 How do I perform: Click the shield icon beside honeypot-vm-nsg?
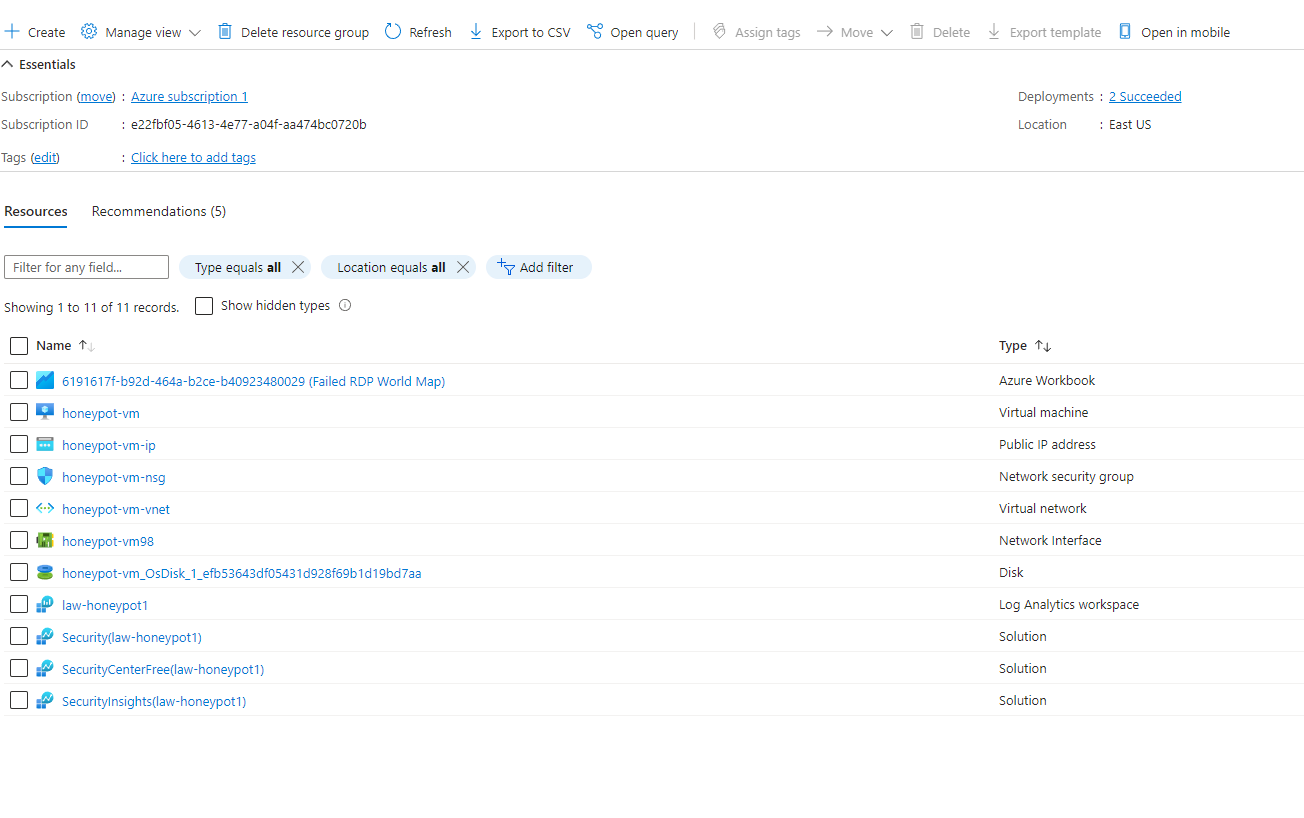coord(44,476)
